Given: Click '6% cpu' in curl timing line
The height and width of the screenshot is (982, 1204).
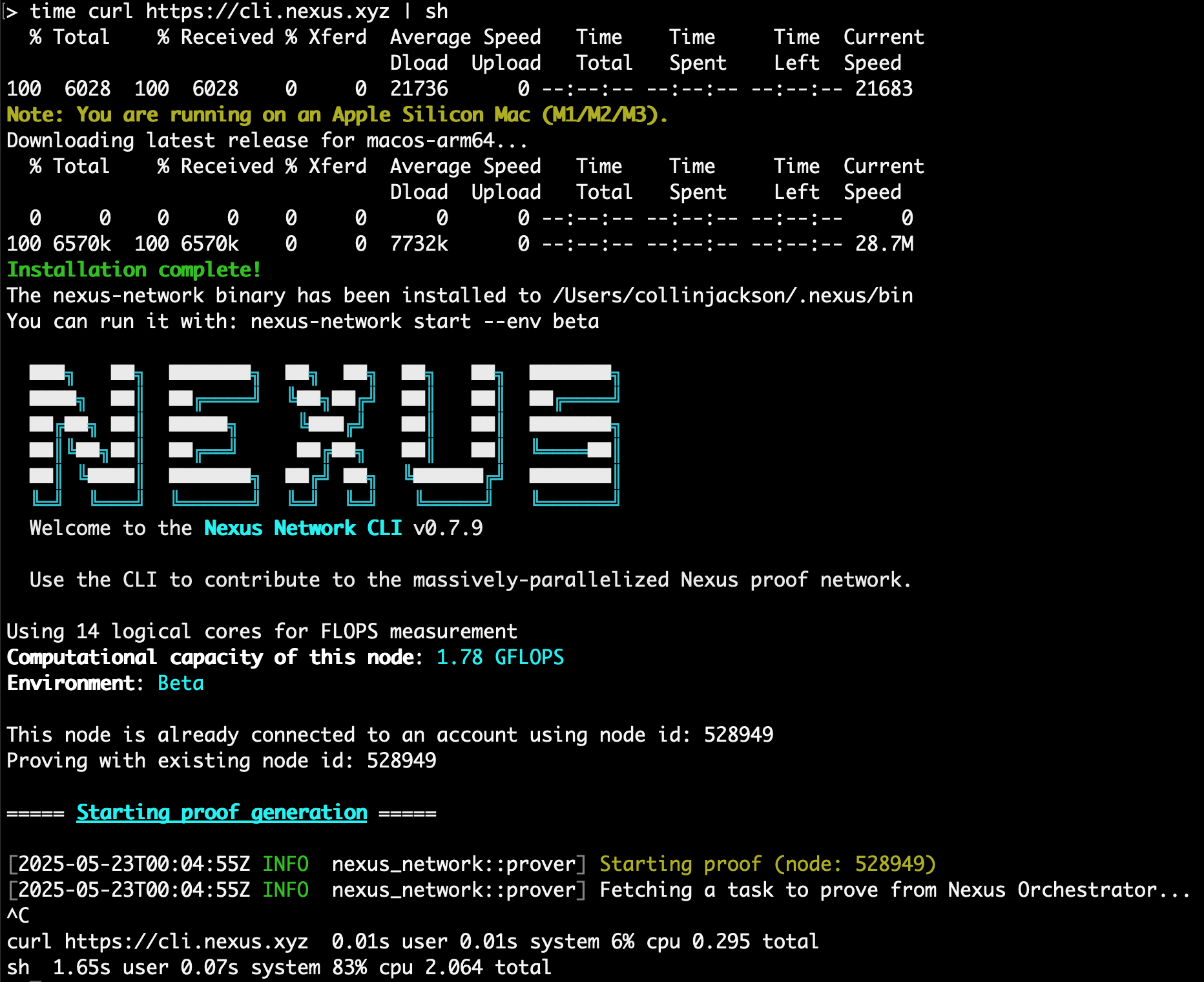Looking at the screenshot, I should click(x=646, y=941).
